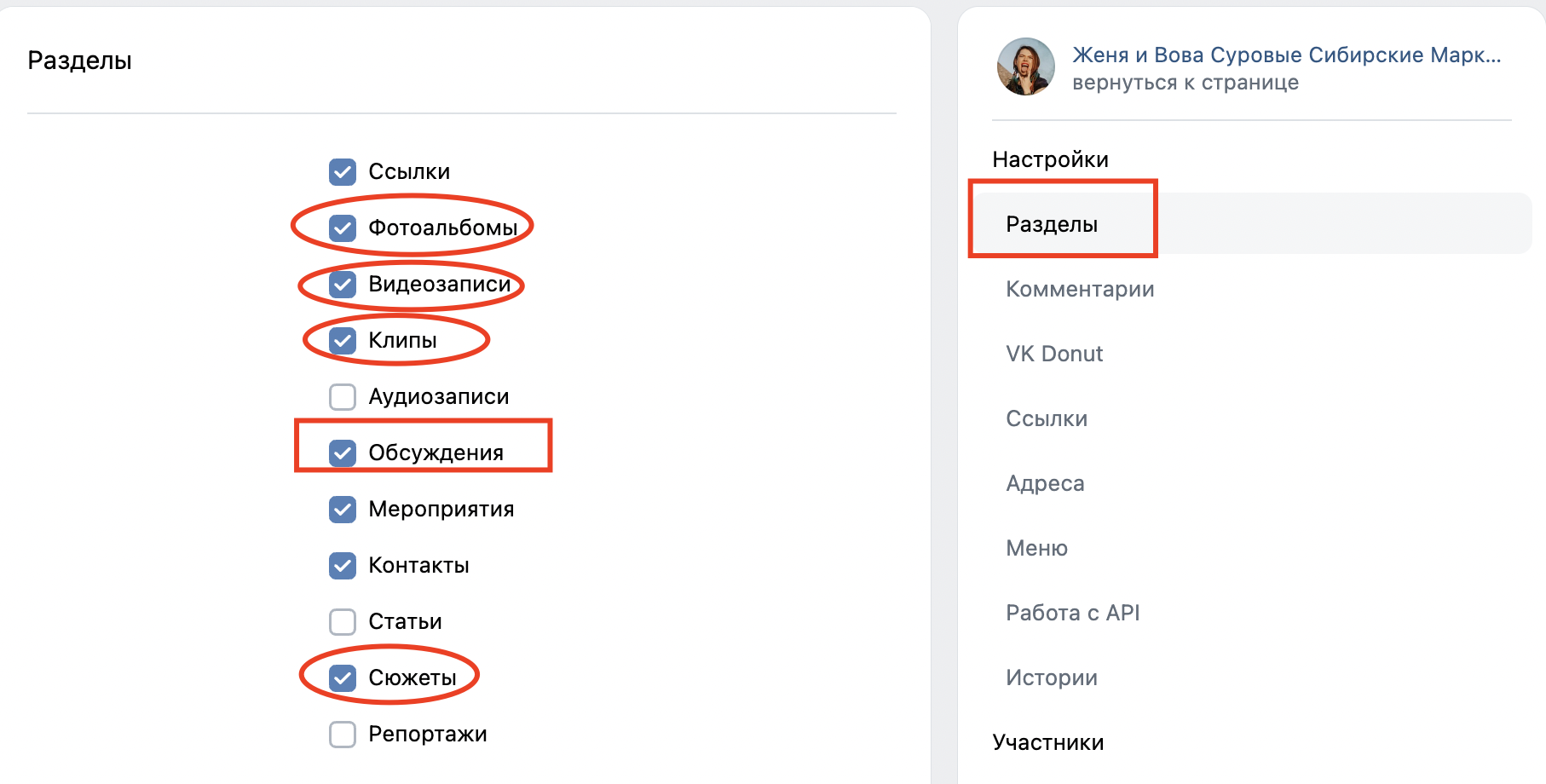Uncheck the Сюжеты checkbox
This screenshot has height=784, width=1546.
pos(343,677)
